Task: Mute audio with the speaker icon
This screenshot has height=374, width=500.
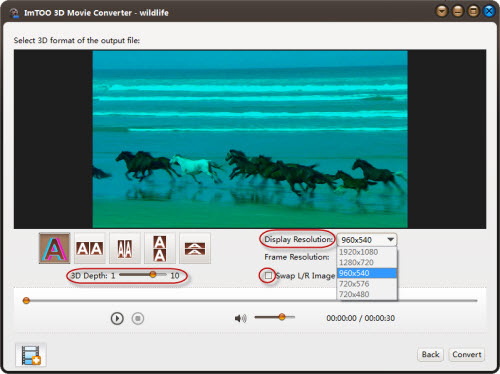Action: (240, 318)
